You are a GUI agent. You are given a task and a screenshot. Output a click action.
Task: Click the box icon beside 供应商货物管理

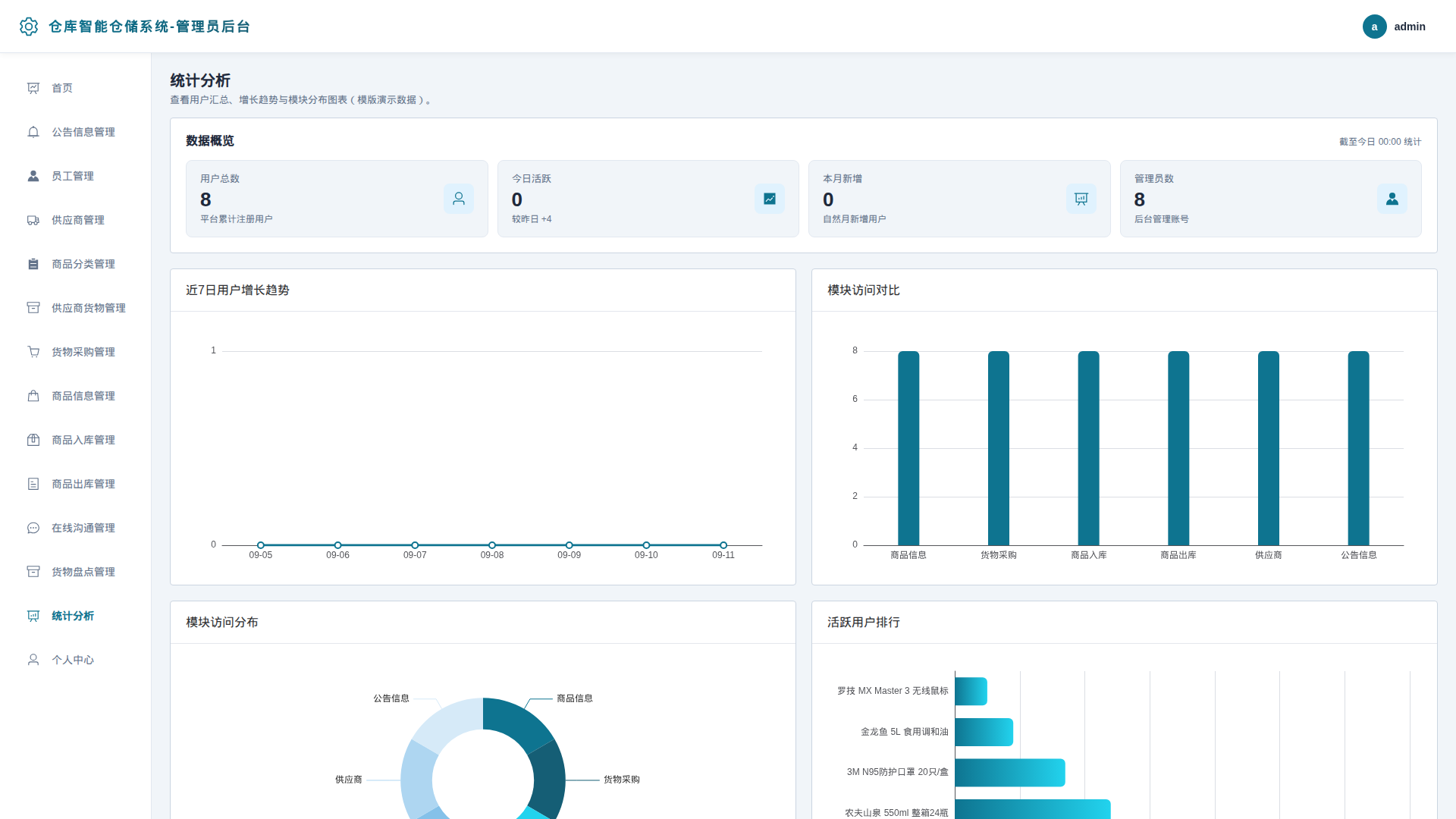point(33,308)
